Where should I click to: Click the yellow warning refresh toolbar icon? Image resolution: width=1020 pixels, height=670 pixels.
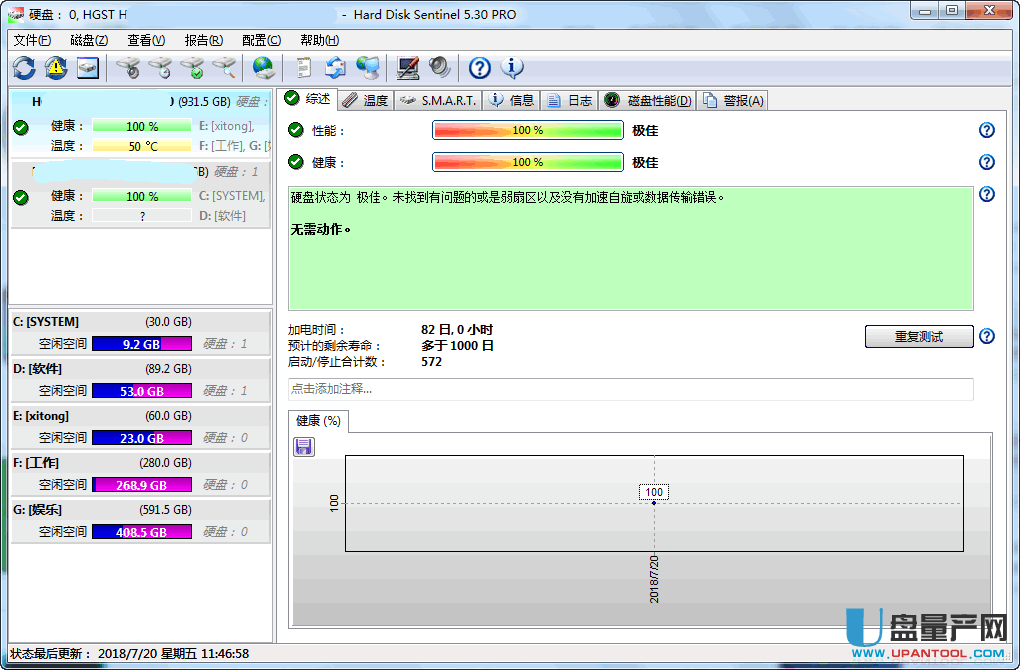click(56, 68)
